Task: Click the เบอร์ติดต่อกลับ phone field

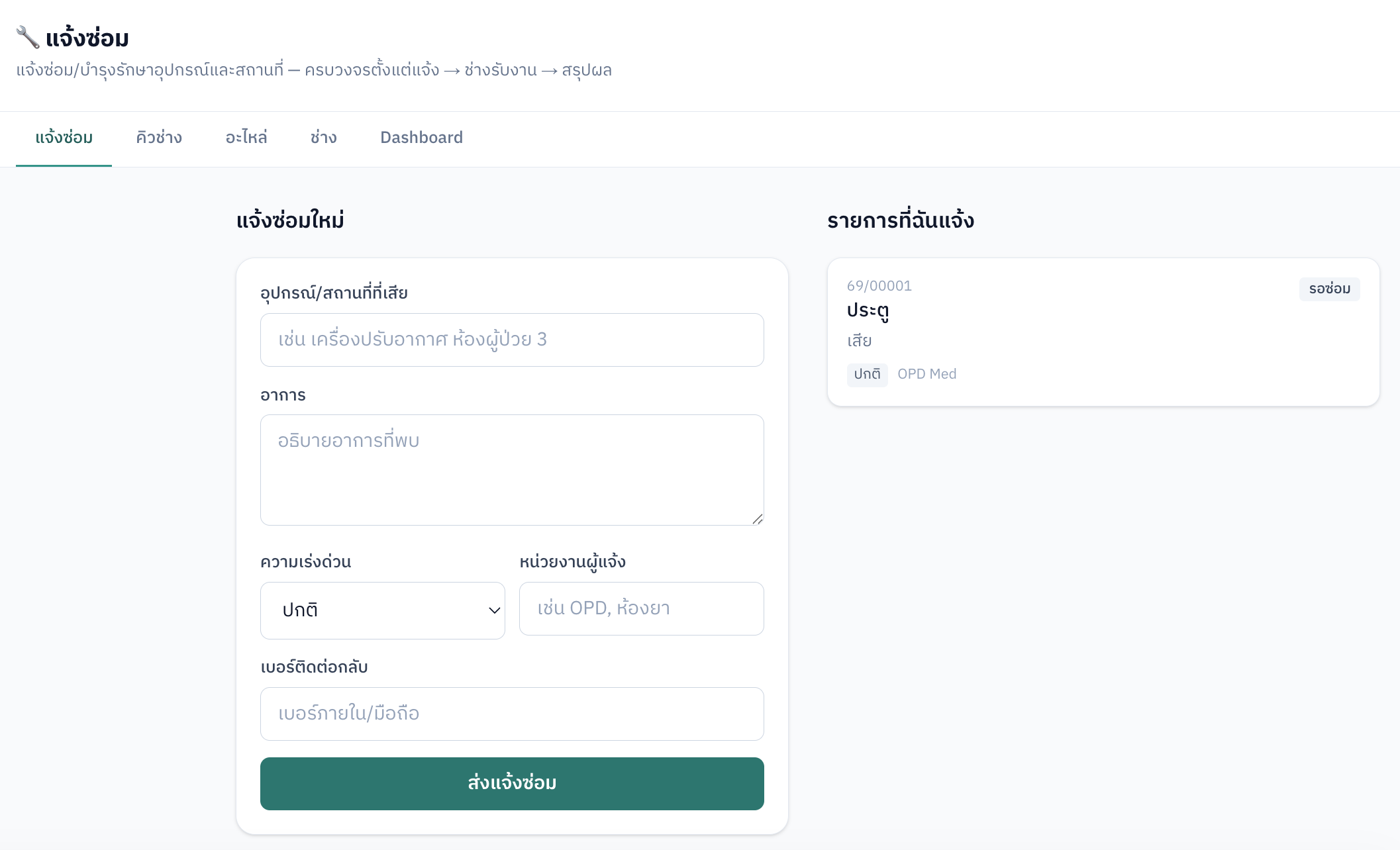Action: pos(512,714)
